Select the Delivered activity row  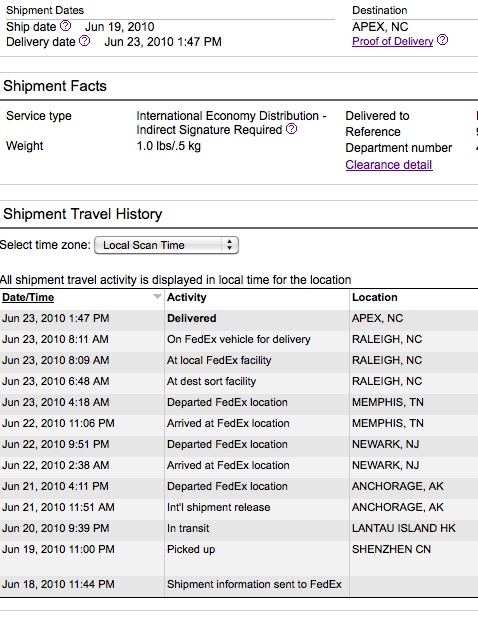[x=239, y=318]
